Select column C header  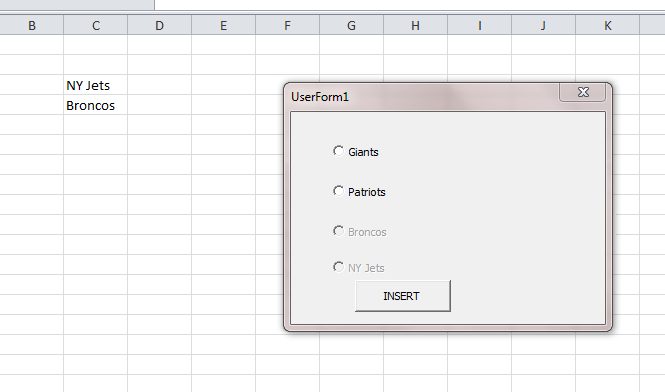click(96, 25)
